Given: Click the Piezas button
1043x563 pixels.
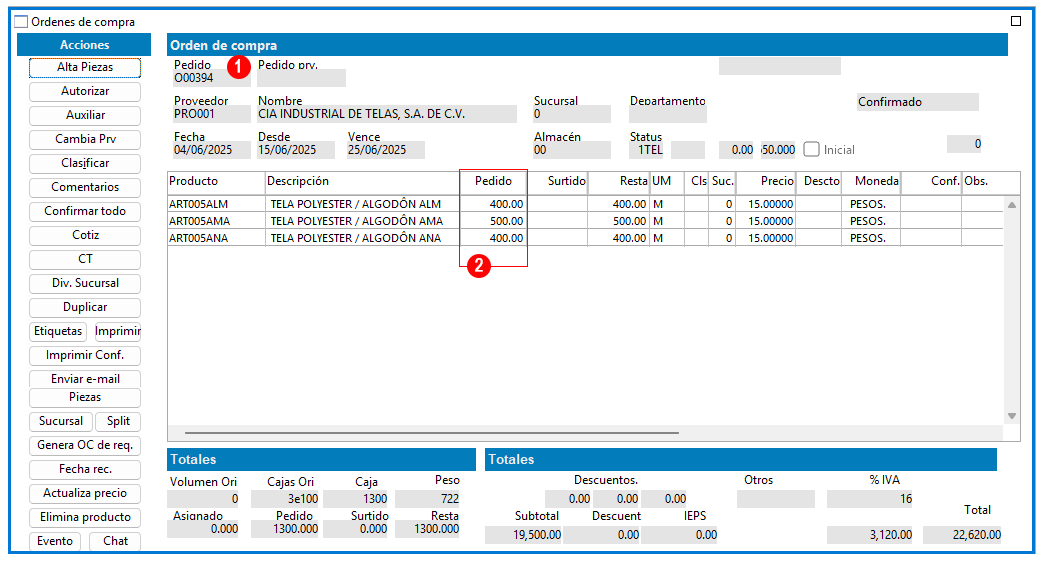Looking at the screenshot, I should tap(84, 397).
